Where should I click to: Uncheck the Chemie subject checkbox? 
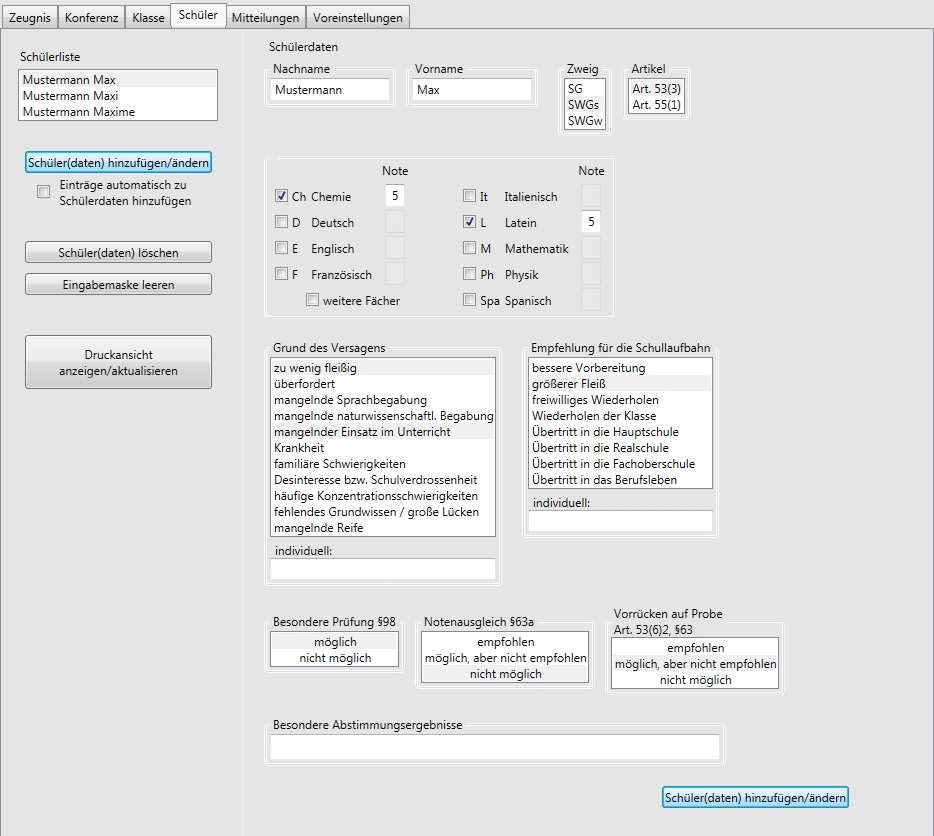point(281,197)
